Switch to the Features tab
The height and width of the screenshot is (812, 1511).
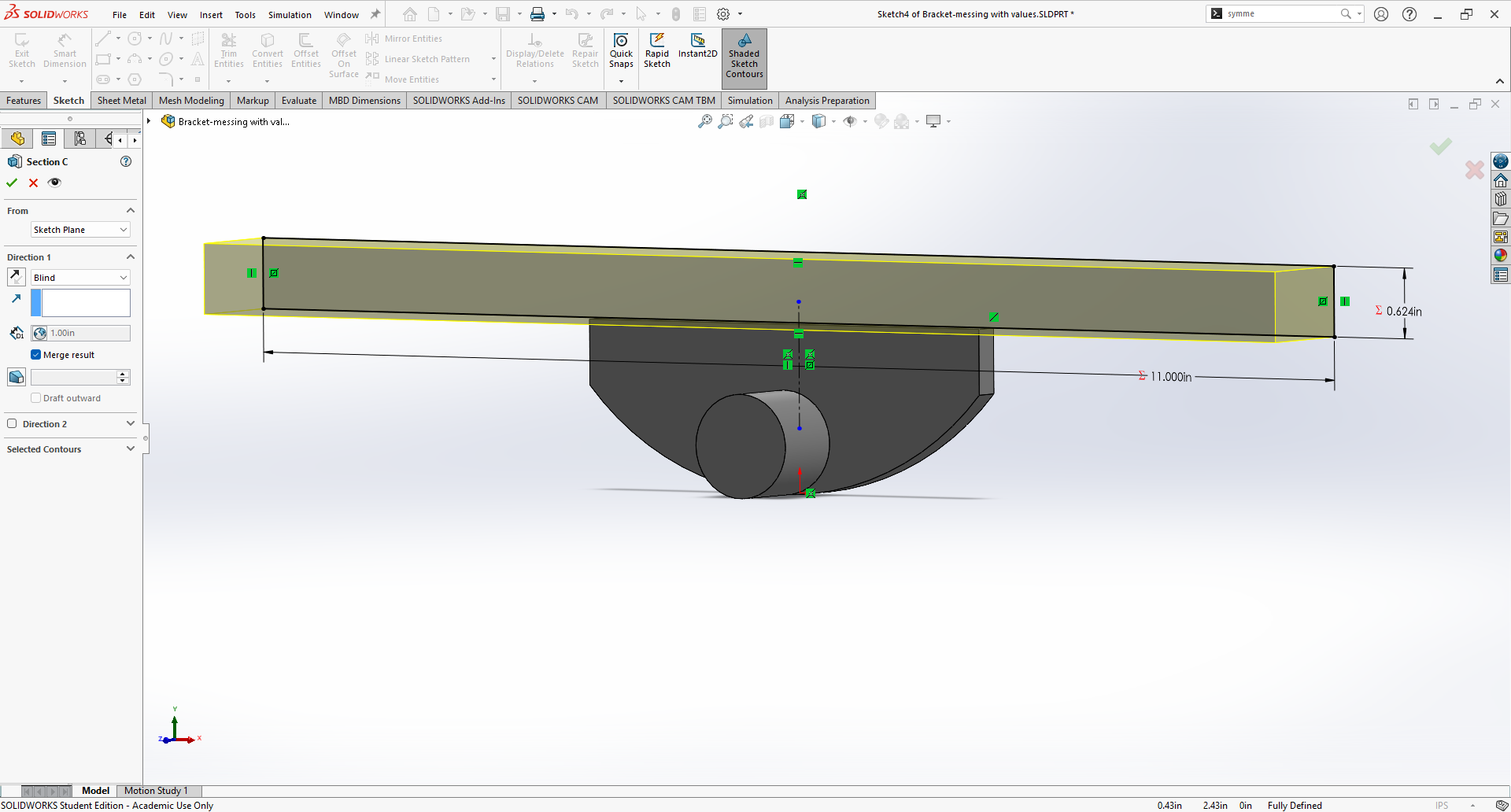(24, 101)
